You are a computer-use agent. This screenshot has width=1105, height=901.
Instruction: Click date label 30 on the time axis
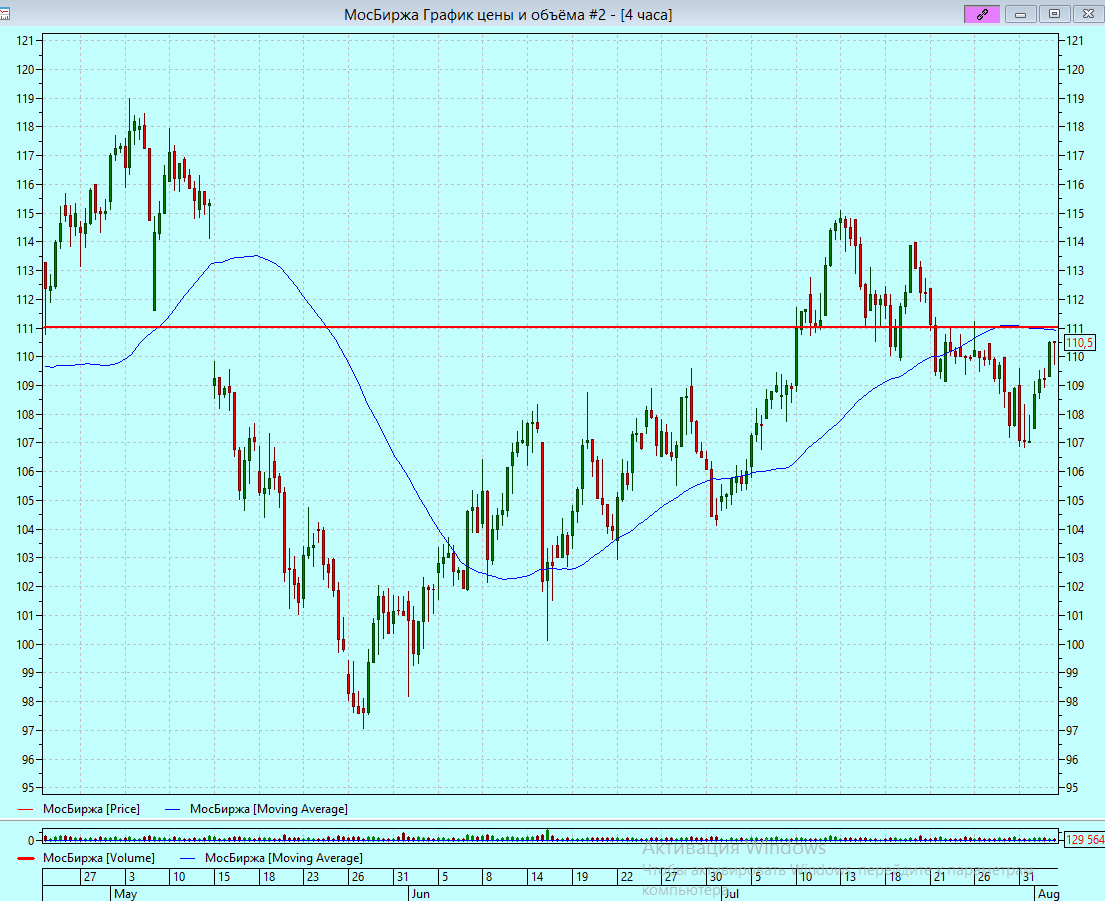click(716, 877)
